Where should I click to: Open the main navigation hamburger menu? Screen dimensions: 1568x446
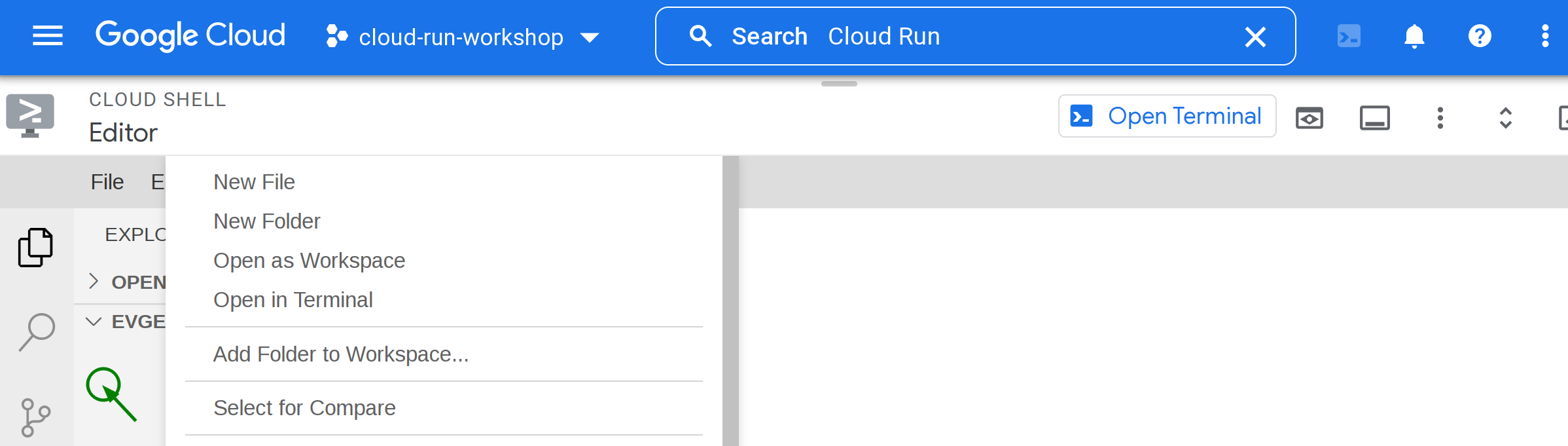click(x=48, y=36)
